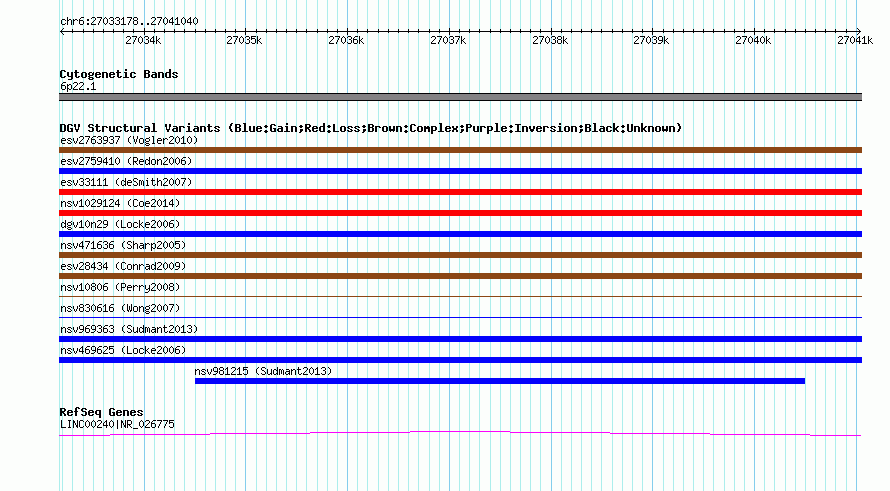Viewport: 890px width, 491px height.
Task: Click the 27040k ruler mark
Action: point(753,40)
